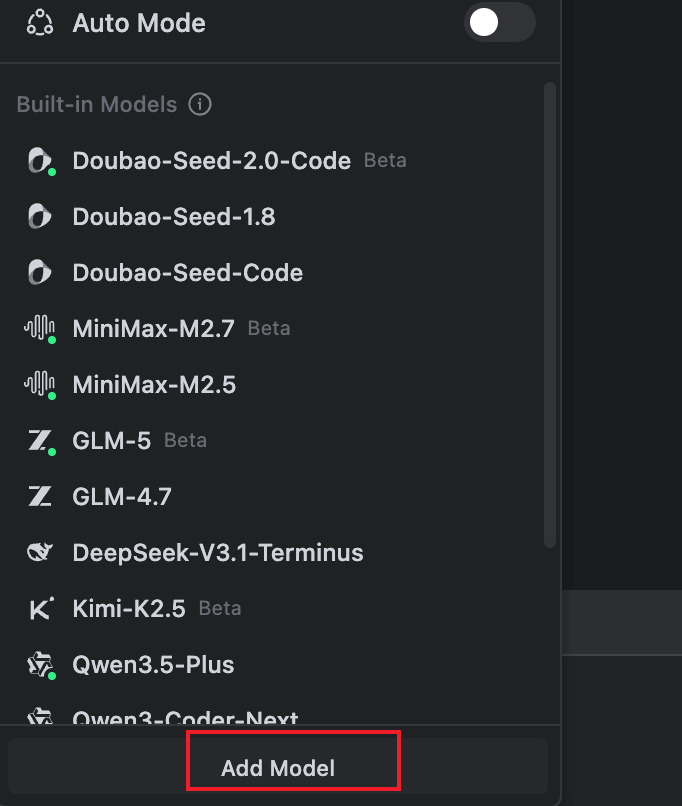Toggle the Auto Mode switch
This screenshot has width=682, height=806.
click(x=499, y=23)
